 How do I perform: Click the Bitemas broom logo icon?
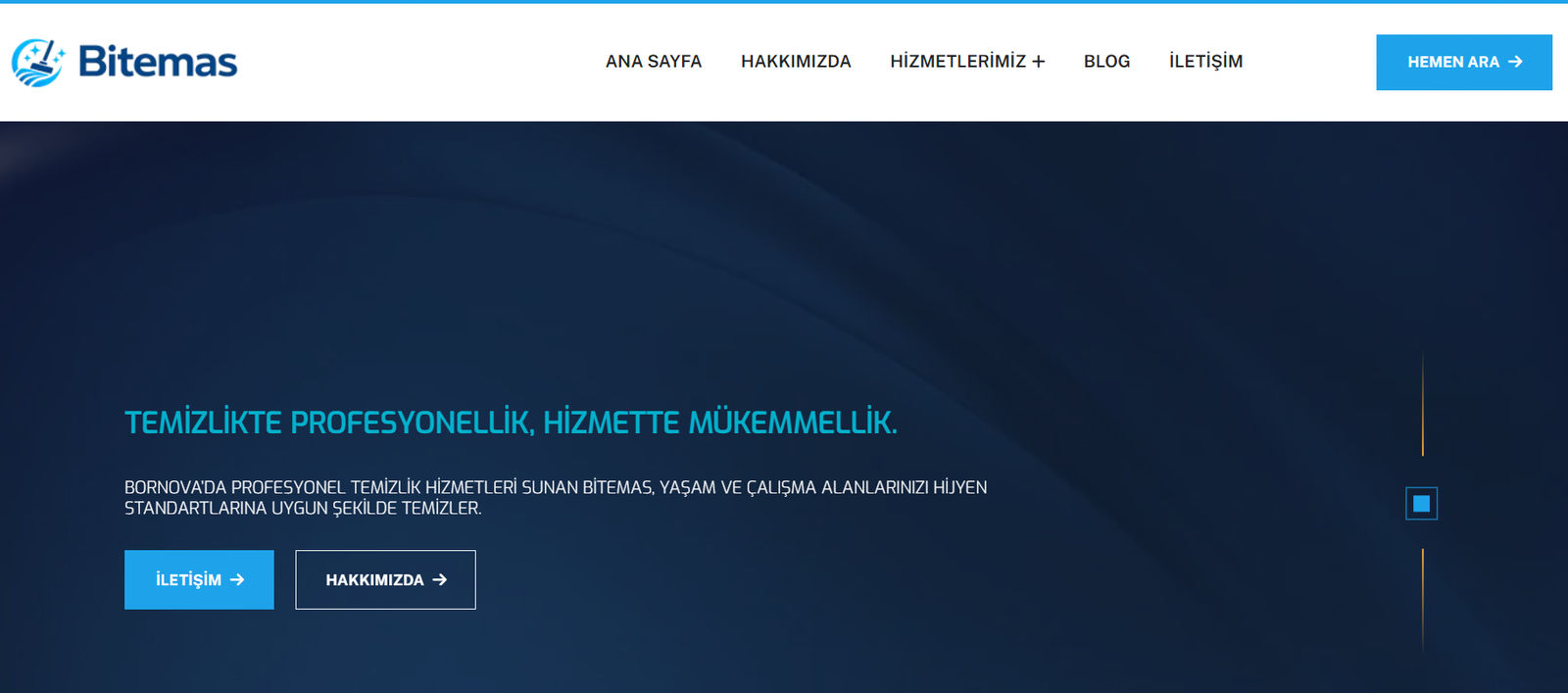coord(37,63)
